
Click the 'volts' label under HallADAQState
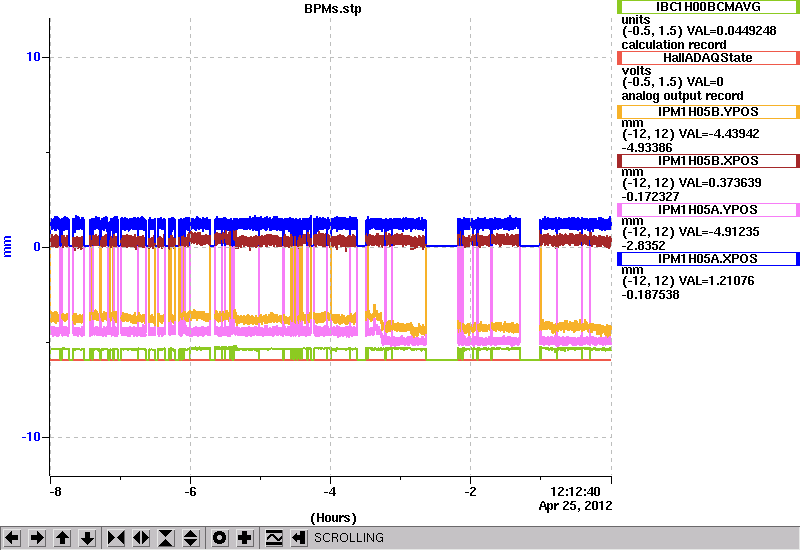click(636, 70)
